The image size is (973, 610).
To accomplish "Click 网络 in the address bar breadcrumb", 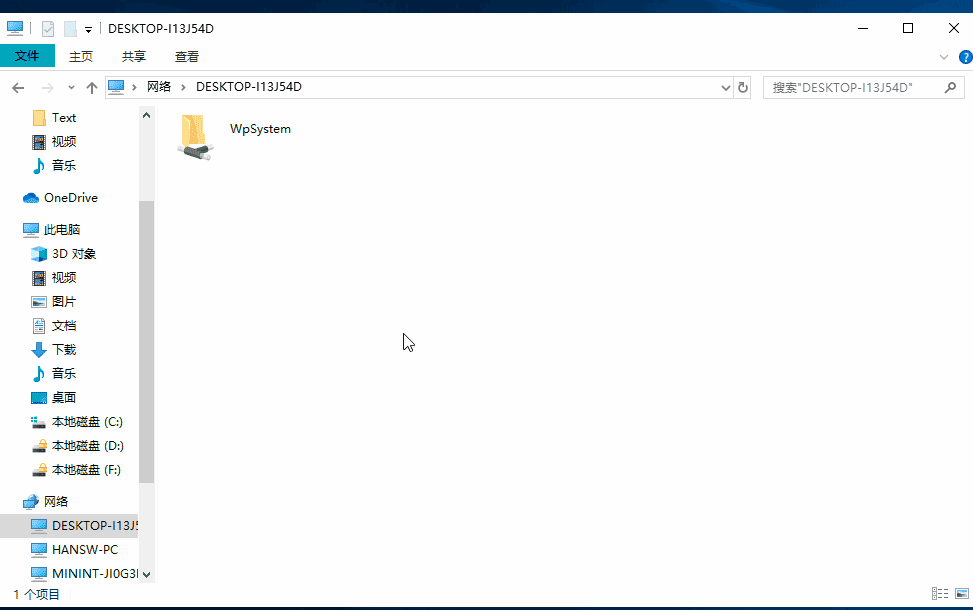I will (x=159, y=87).
